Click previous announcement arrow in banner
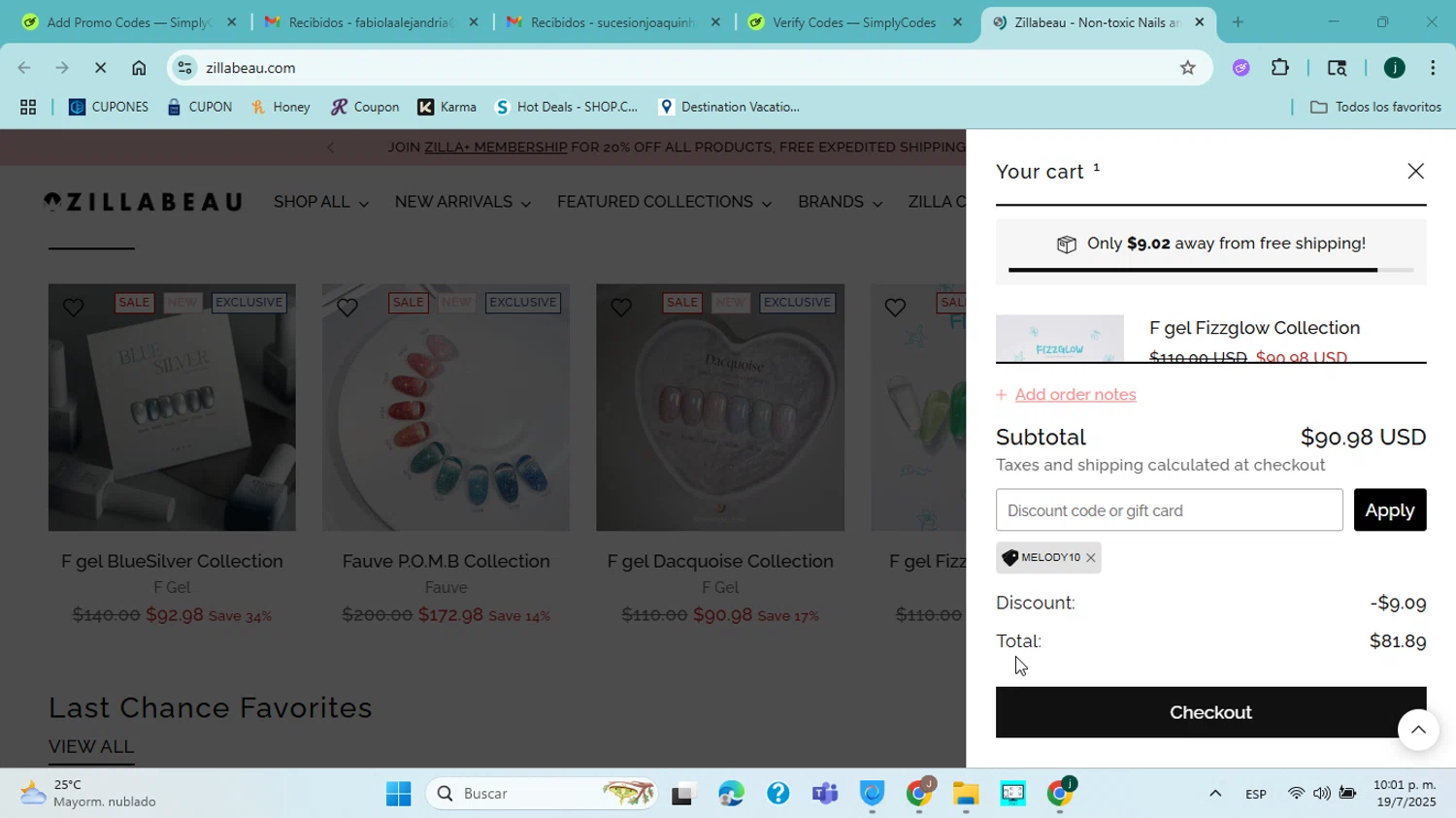The width and height of the screenshot is (1456, 818). tap(330, 147)
